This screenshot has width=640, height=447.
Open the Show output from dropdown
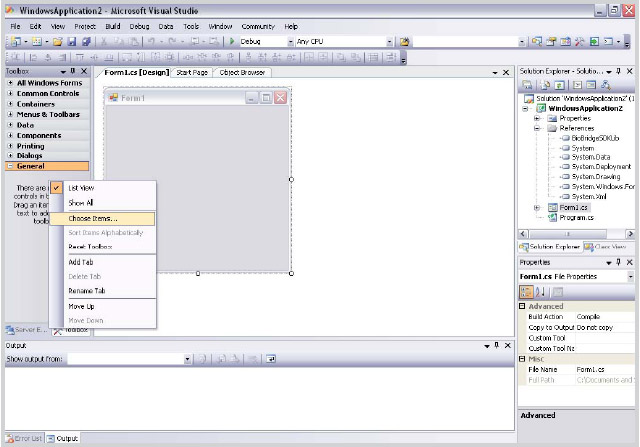187,359
